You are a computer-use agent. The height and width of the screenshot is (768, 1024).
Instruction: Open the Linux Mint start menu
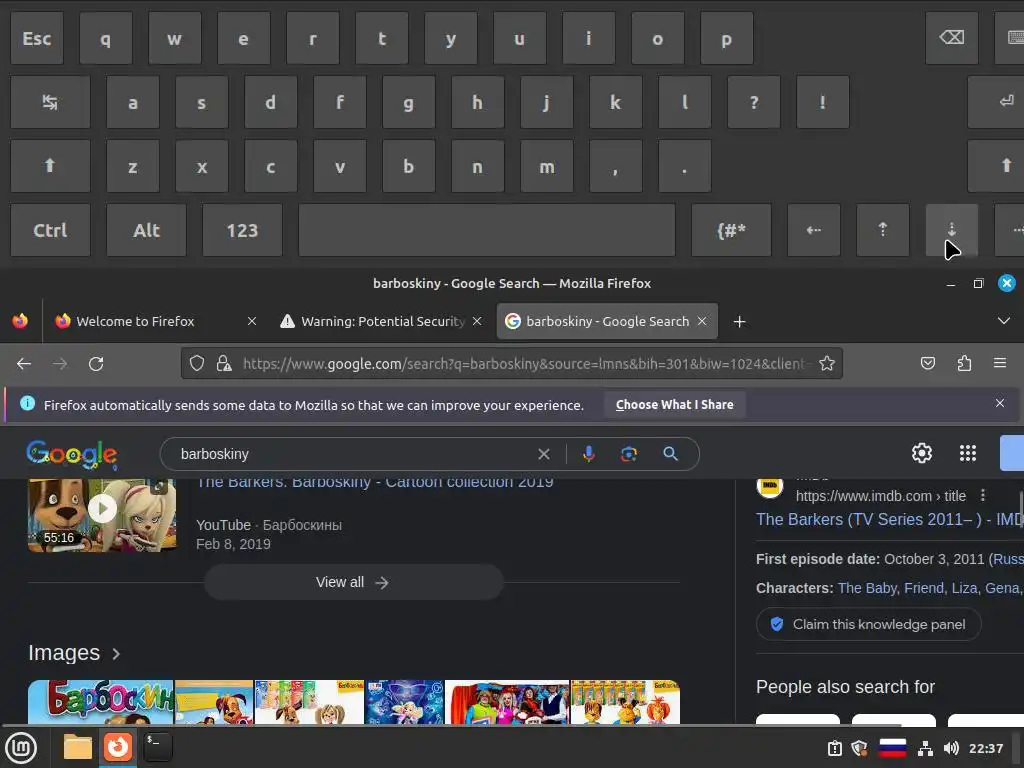click(x=21, y=748)
